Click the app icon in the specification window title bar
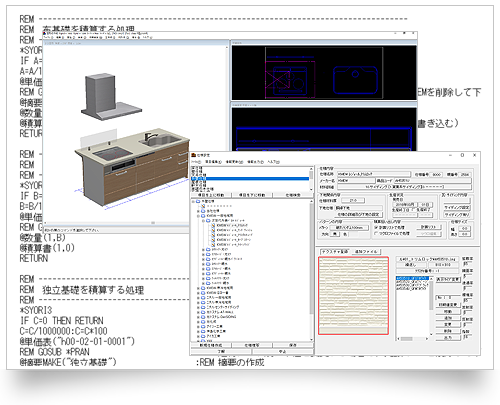This screenshot has height=405, width=500. pos(193,155)
